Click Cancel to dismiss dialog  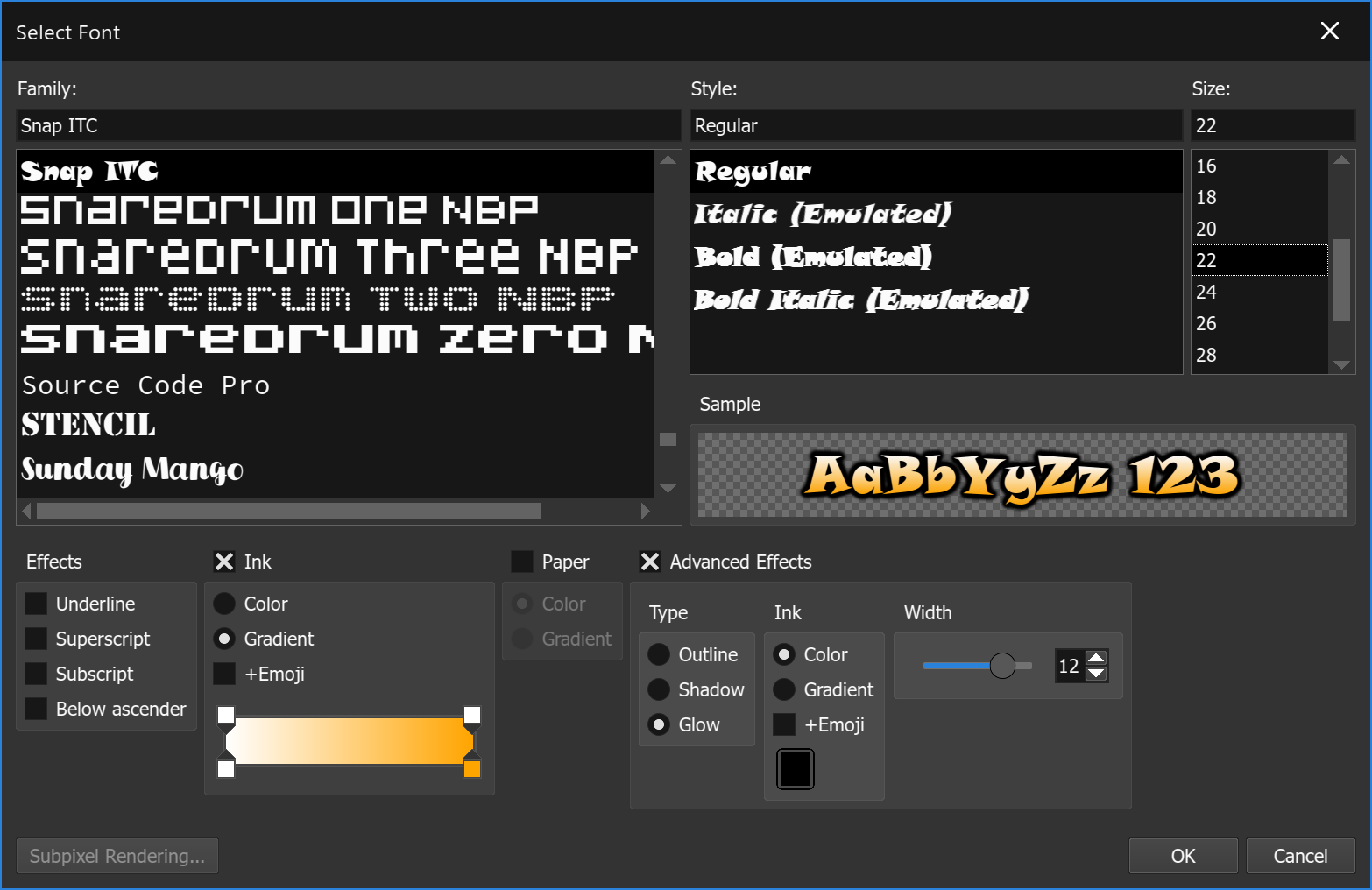tap(1300, 856)
